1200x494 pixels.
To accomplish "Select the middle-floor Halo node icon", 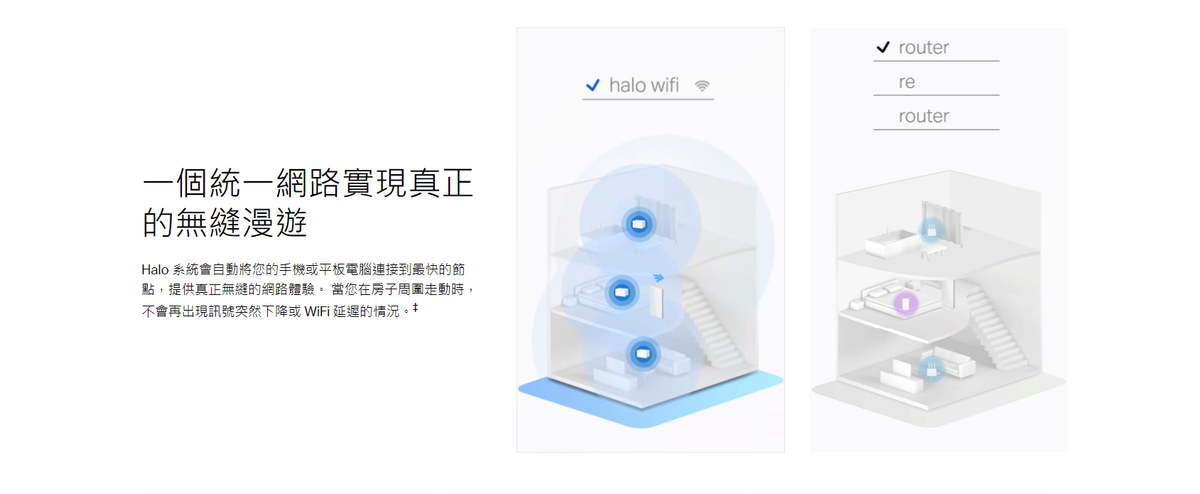I will pos(622,292).
